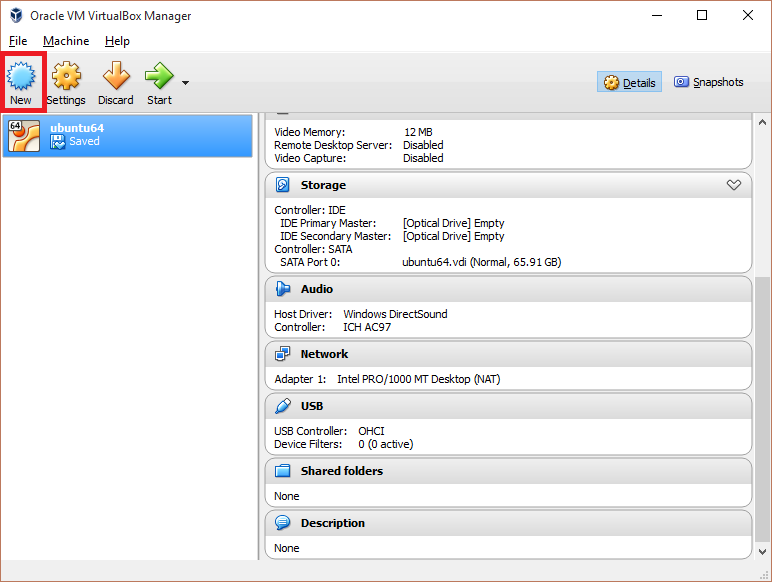The image size is (772, 582).
Task: Click the Storage section disk icon
Action: 283,185
